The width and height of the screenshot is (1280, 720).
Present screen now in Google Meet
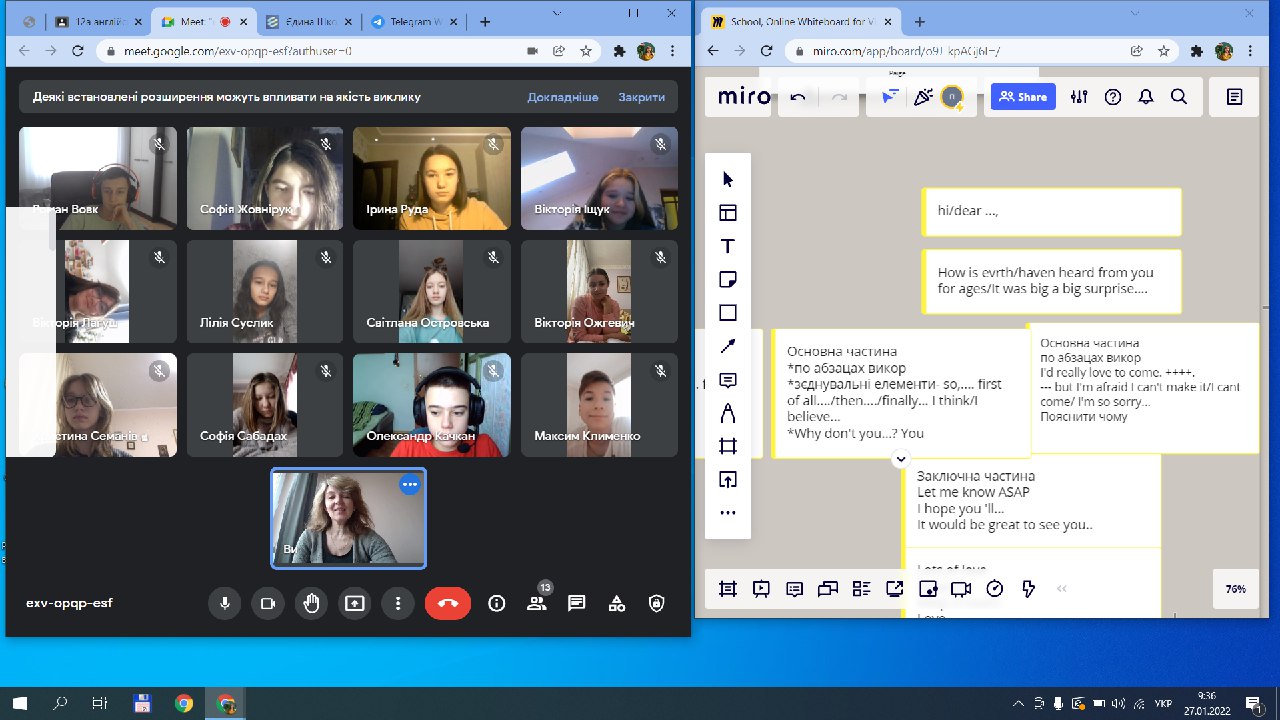[355, 603]
